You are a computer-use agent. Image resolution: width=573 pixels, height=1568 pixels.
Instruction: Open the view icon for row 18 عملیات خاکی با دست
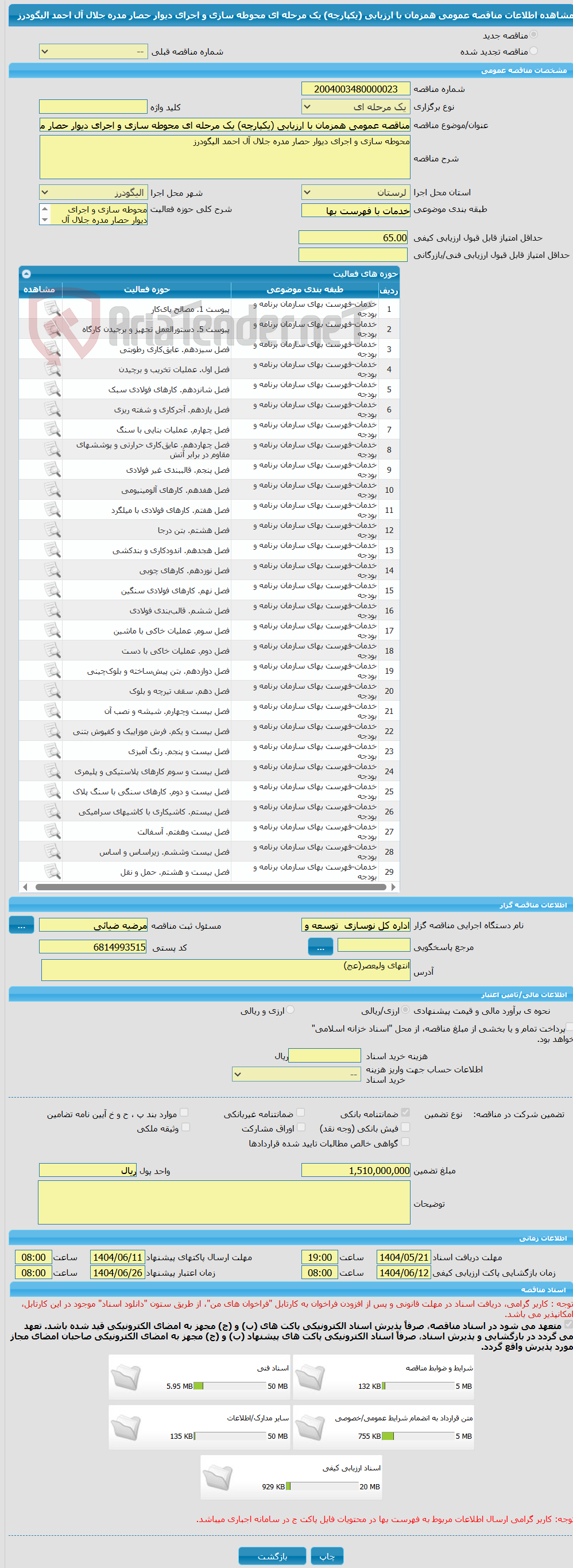tap(52, 650)
